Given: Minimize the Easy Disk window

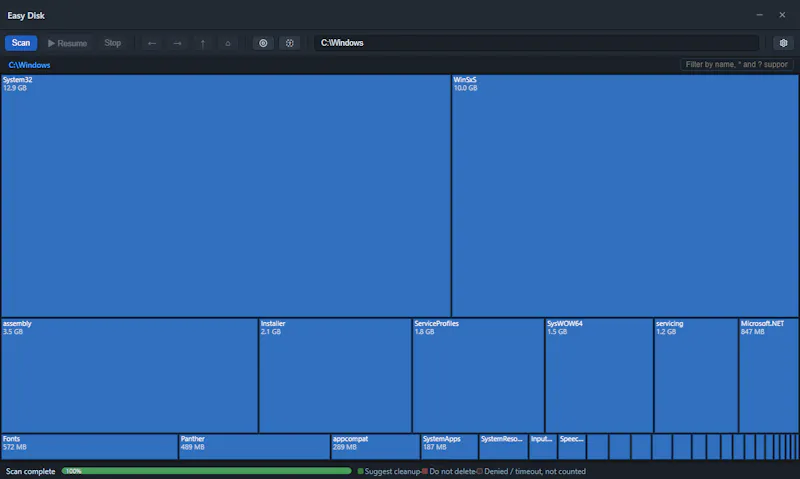Looking at the screenshot, I should (x=759, y=15).
